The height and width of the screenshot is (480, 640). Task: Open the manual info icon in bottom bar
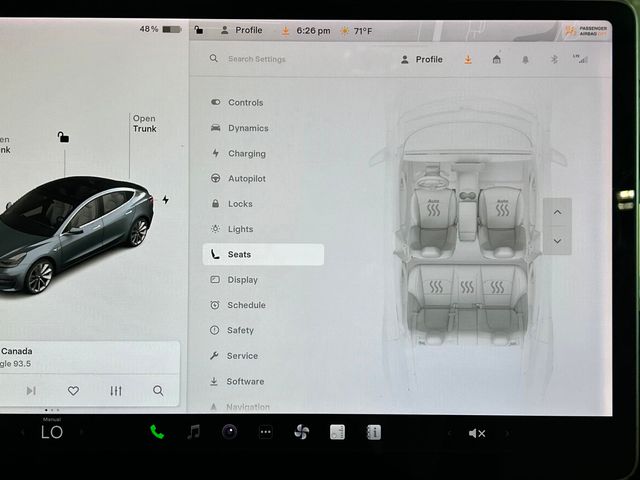click(374, 432)
